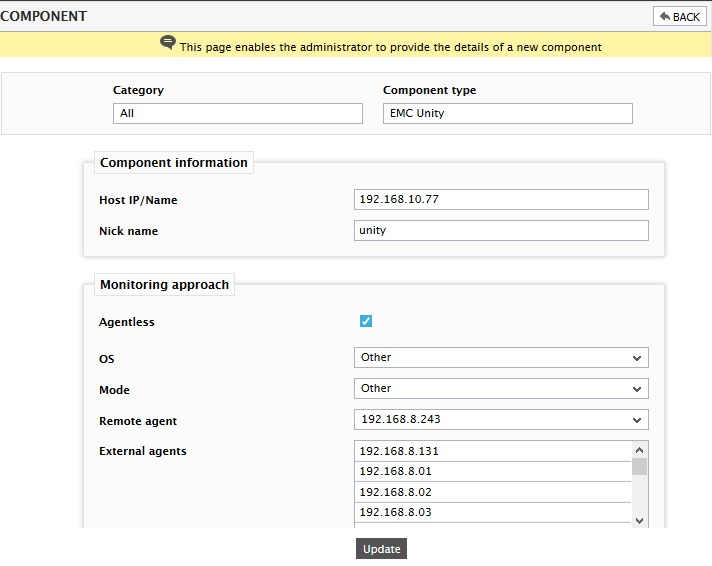Click the BACK button
This screenshot has height=566, width=712.
(x=680, y=16)
